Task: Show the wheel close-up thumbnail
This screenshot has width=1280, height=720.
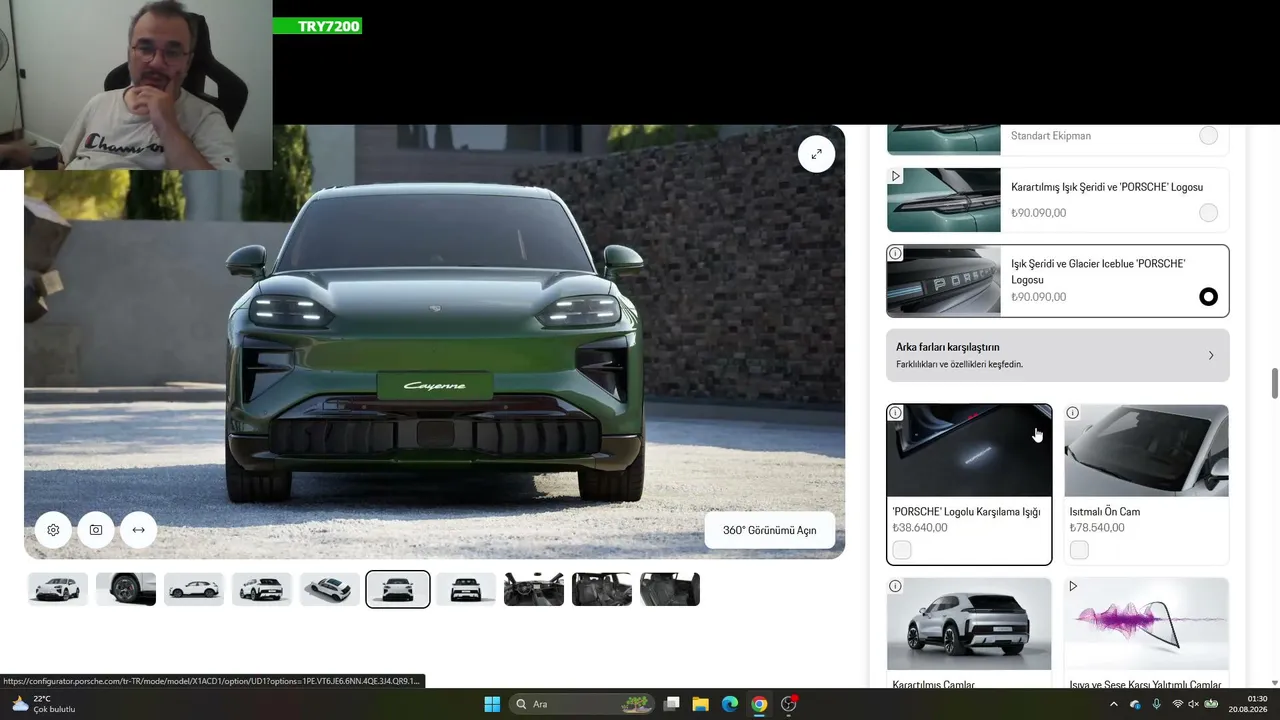Action: [126, 589]
